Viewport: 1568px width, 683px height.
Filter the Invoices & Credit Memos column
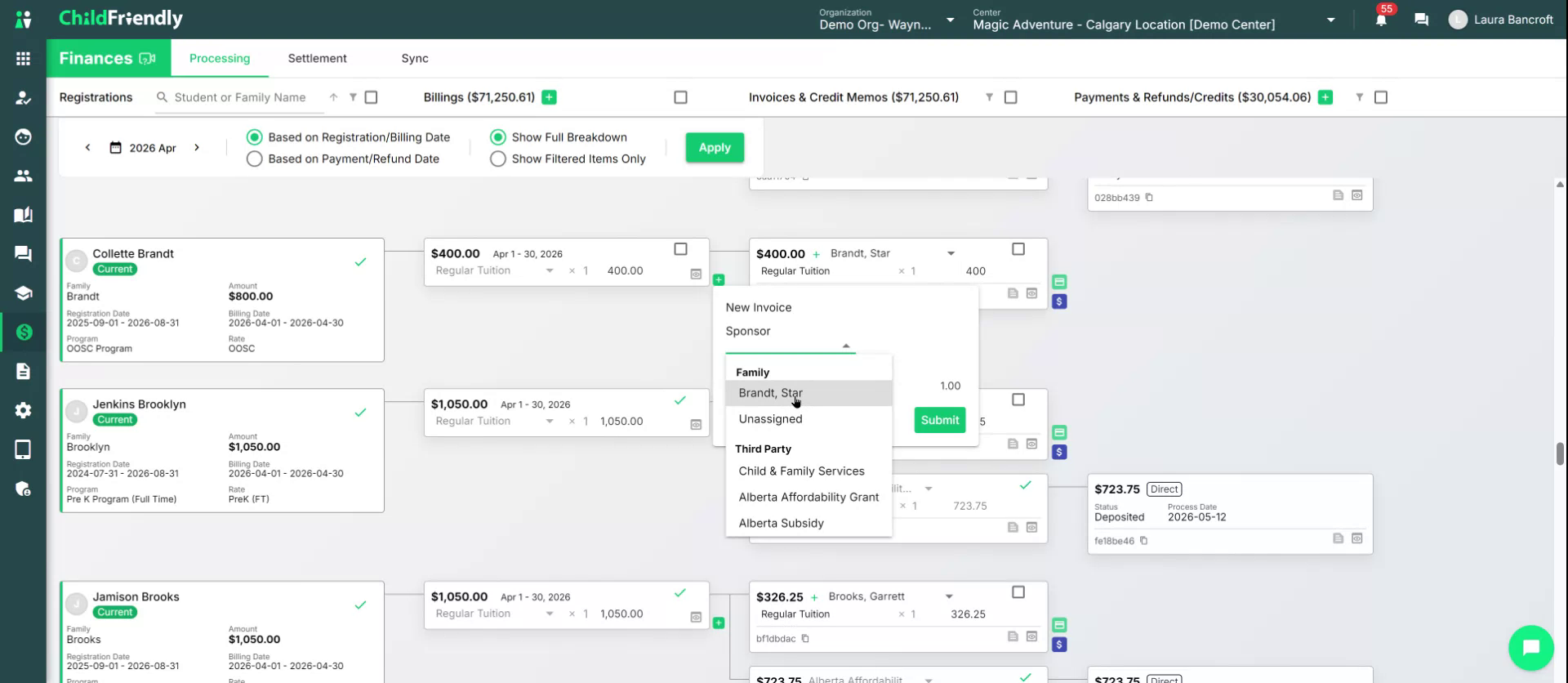point(989,97)
